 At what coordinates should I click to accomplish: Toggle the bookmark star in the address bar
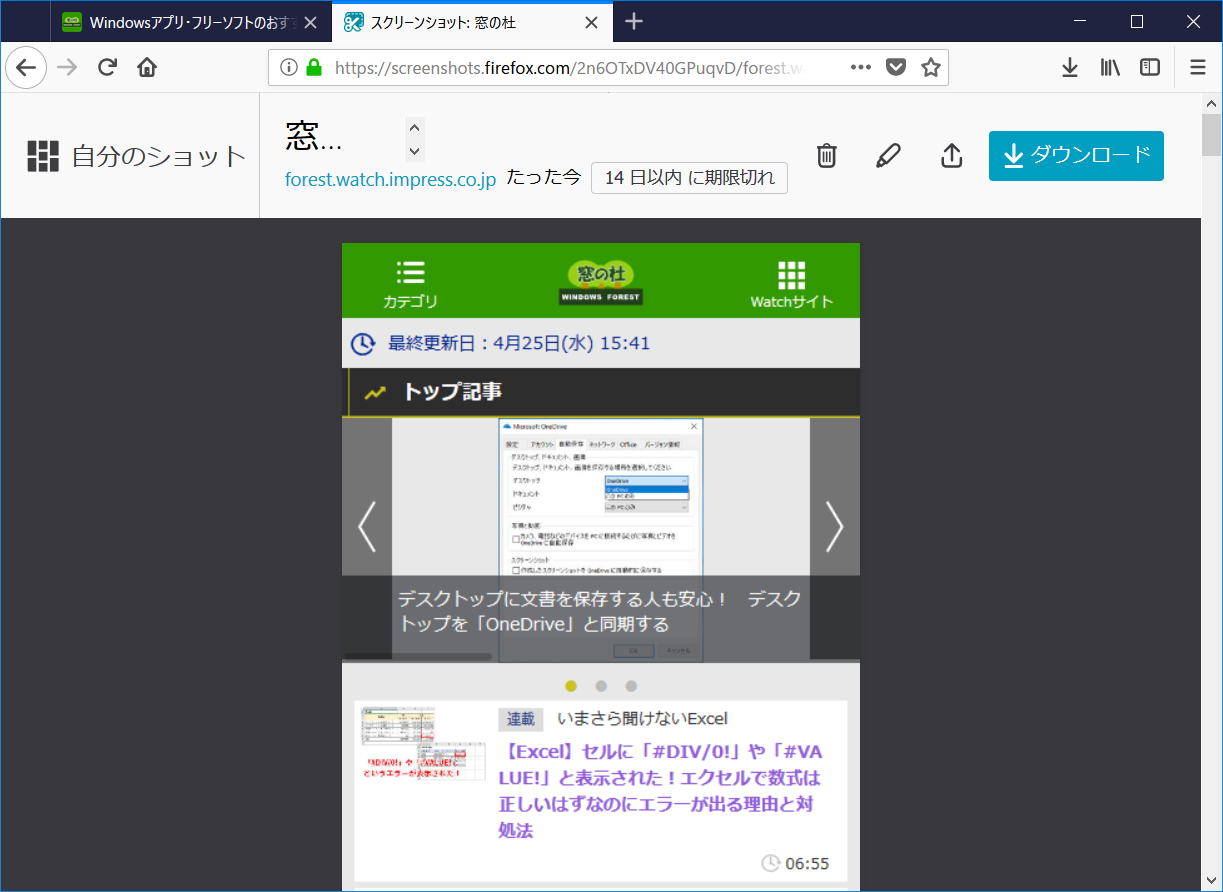928,67
